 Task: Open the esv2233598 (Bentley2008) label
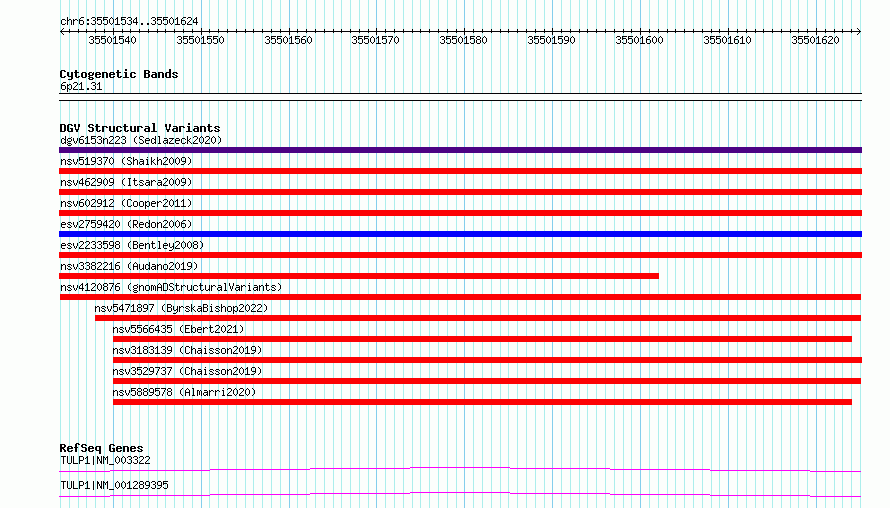pos(132,245)
